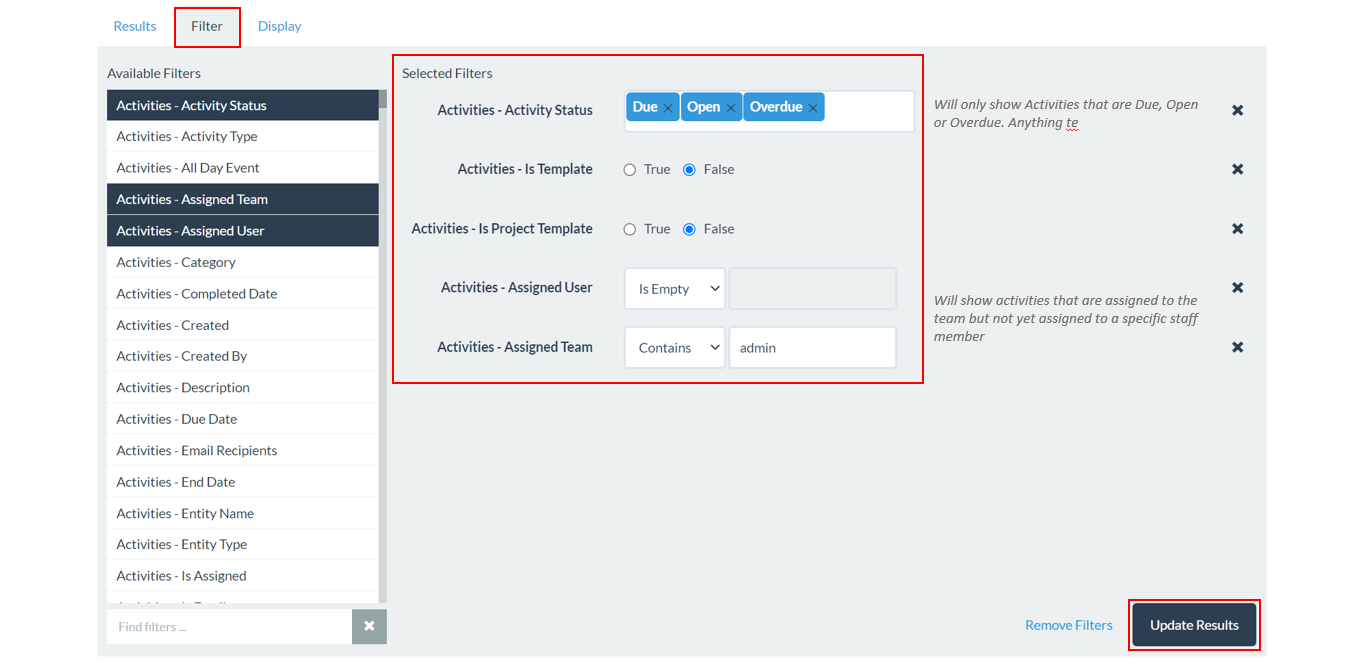Delete the Is Project Template filter row

(1237, 229)
